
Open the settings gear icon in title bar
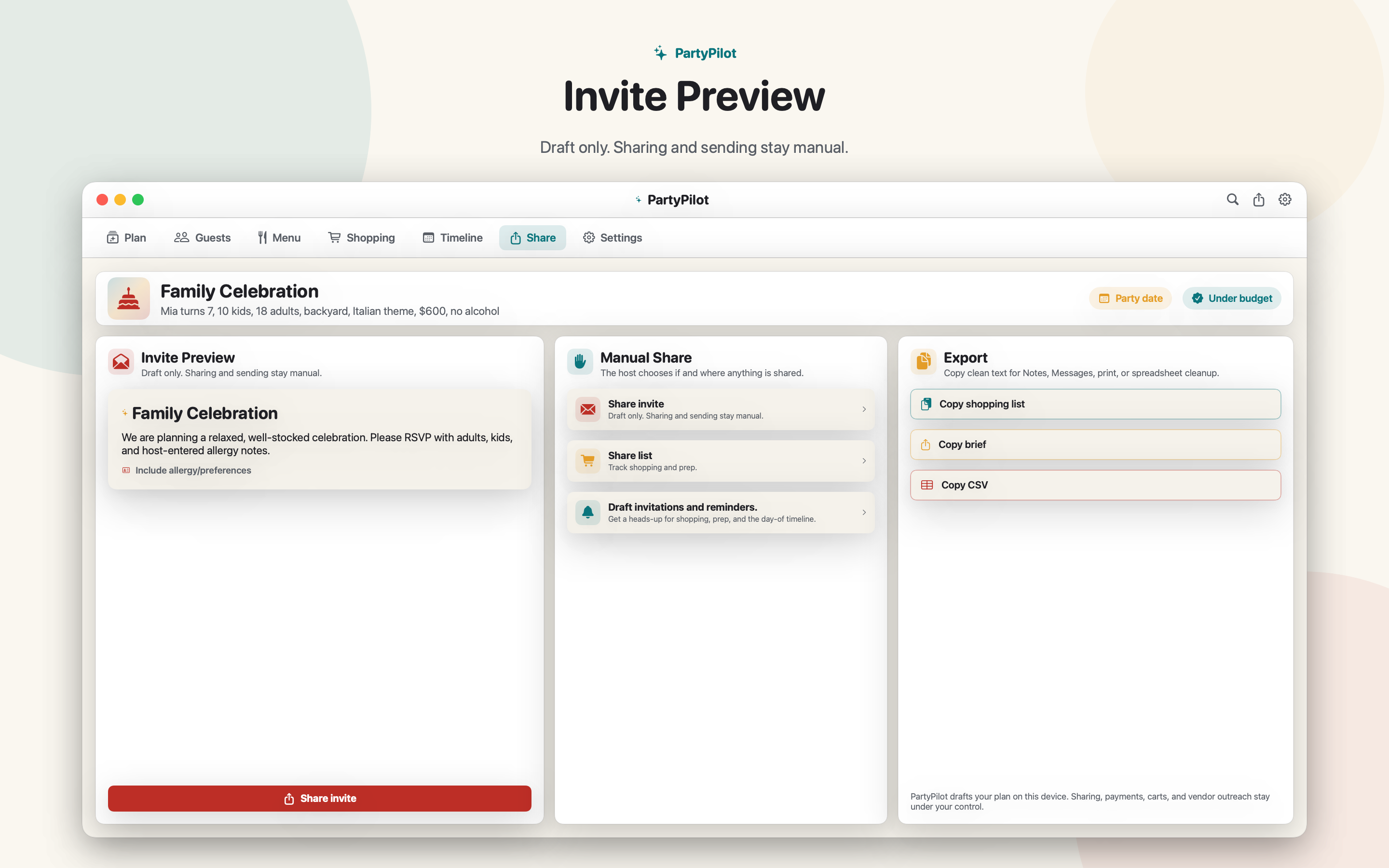click(1285, 199)
